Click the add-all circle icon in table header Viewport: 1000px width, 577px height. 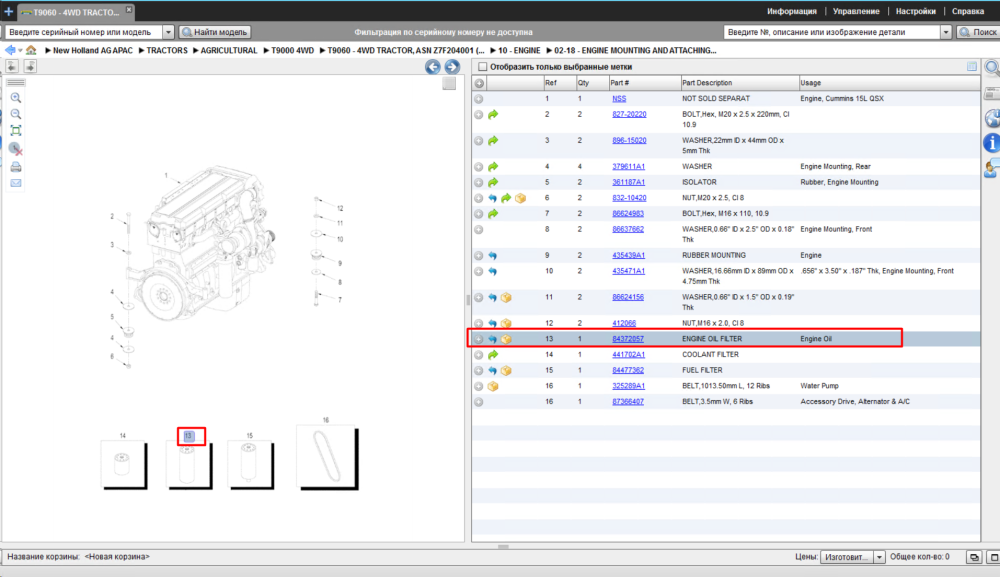[x=479, y=83]
